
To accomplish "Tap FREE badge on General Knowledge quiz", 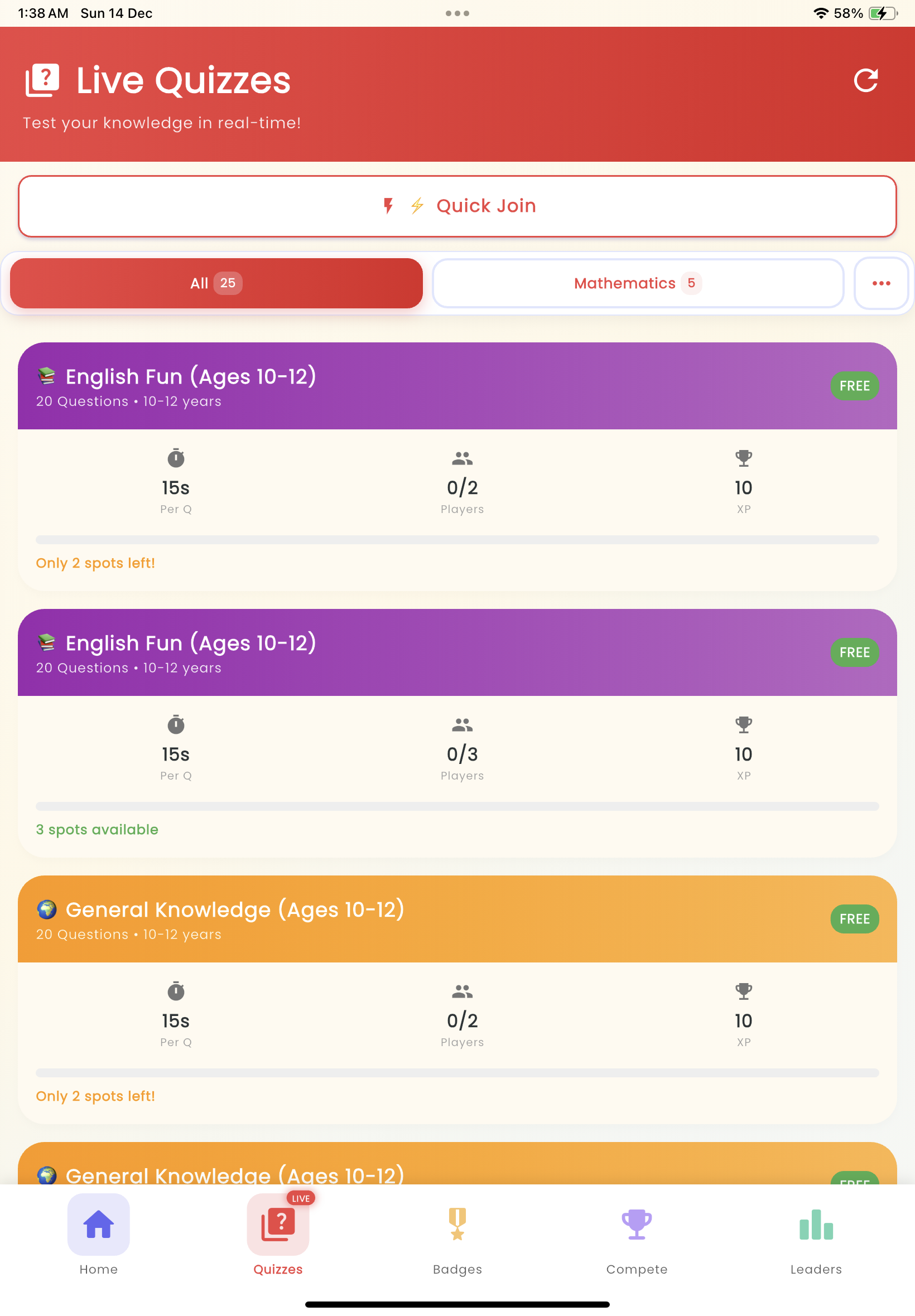I will 854,919.
